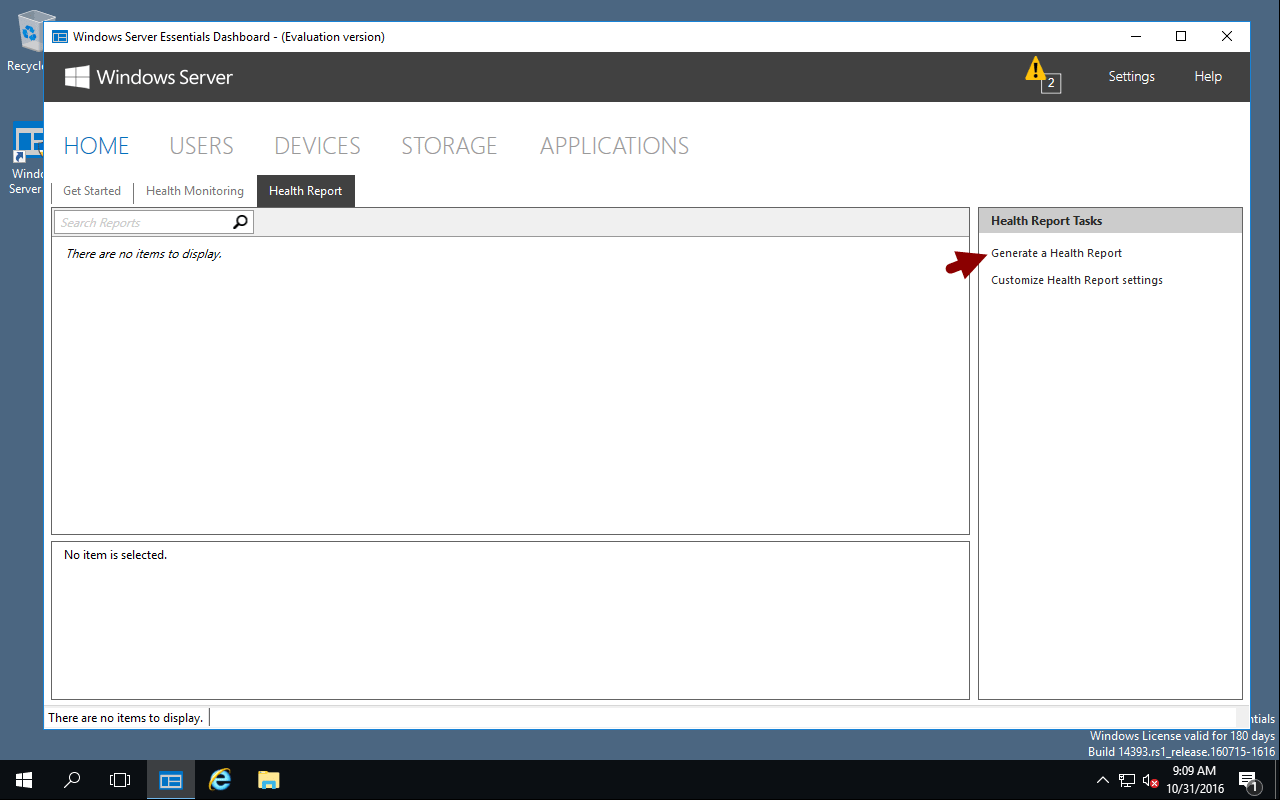Screen dimensions: 1280x800
Task: Open the STORAGE section
Action: [x=449, y=146]
